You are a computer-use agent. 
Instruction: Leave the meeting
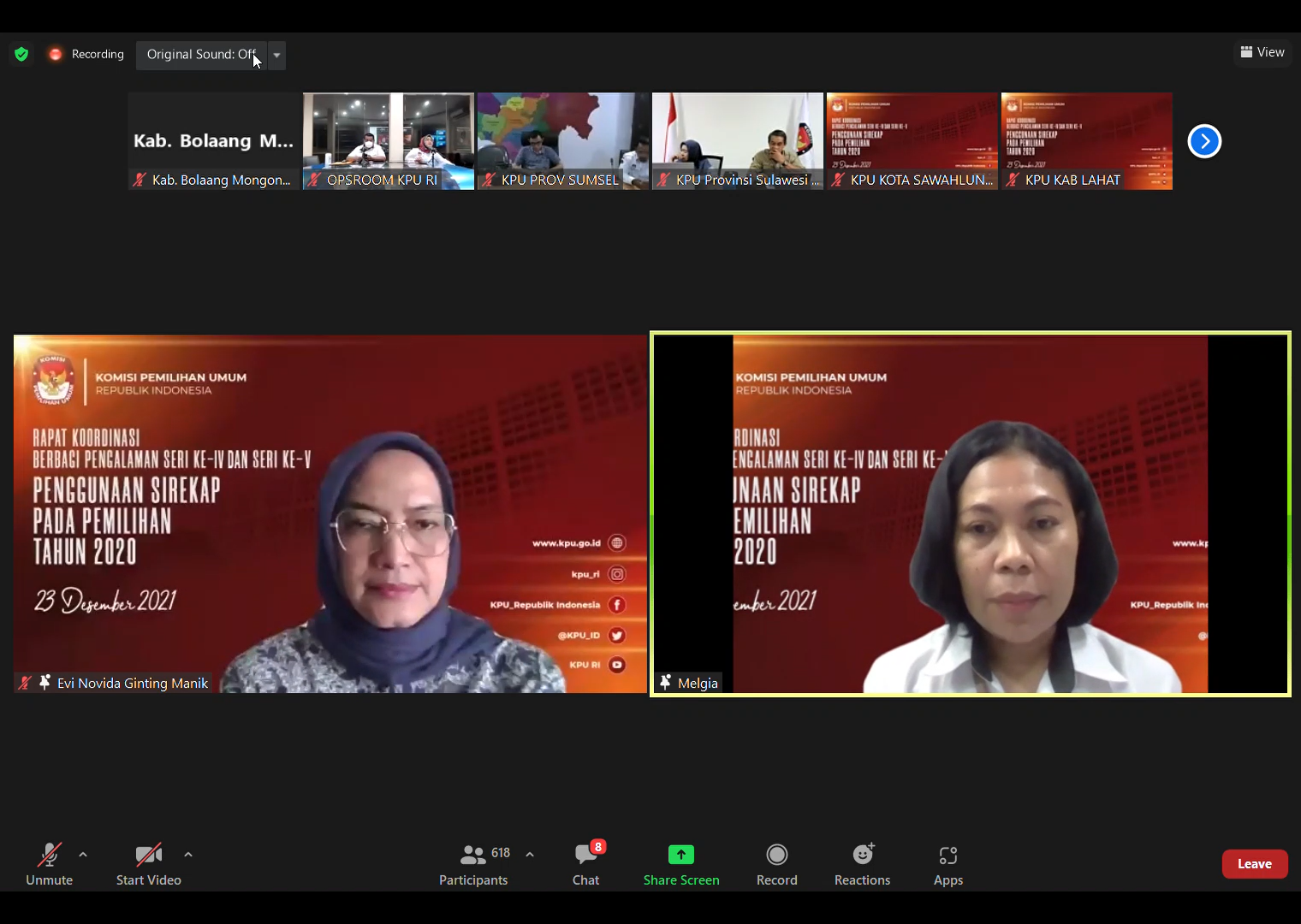point(1254,864)
